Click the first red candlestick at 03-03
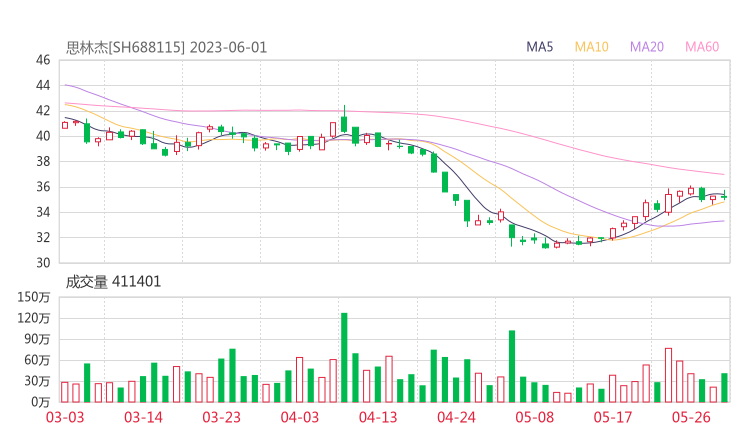Screen dimensions: 740x440 click(x=65, y=125)
